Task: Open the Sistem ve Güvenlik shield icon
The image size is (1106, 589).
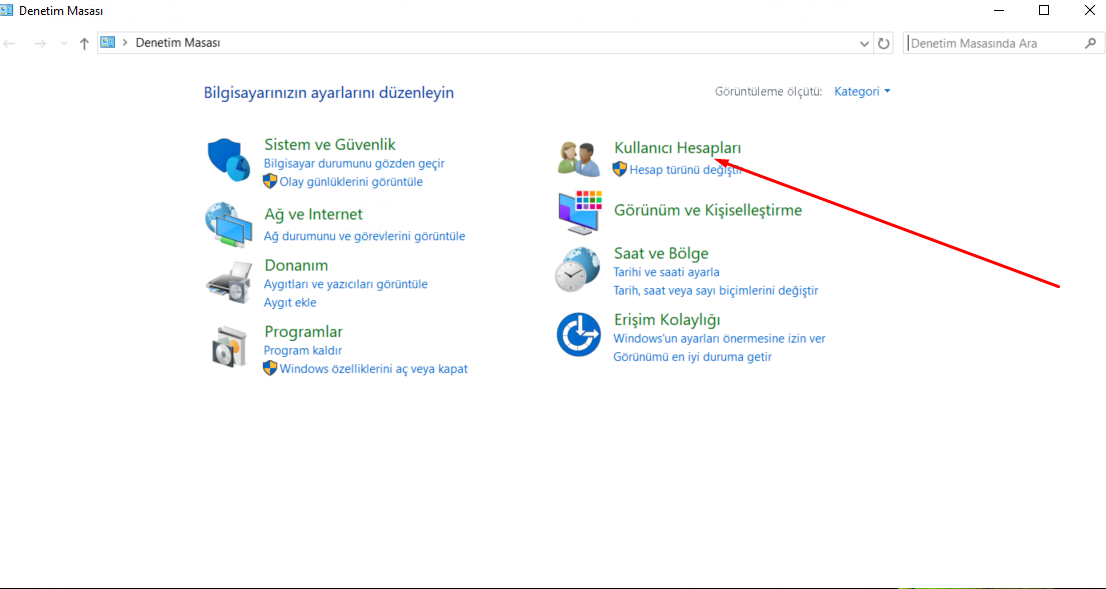Action: 229,160
